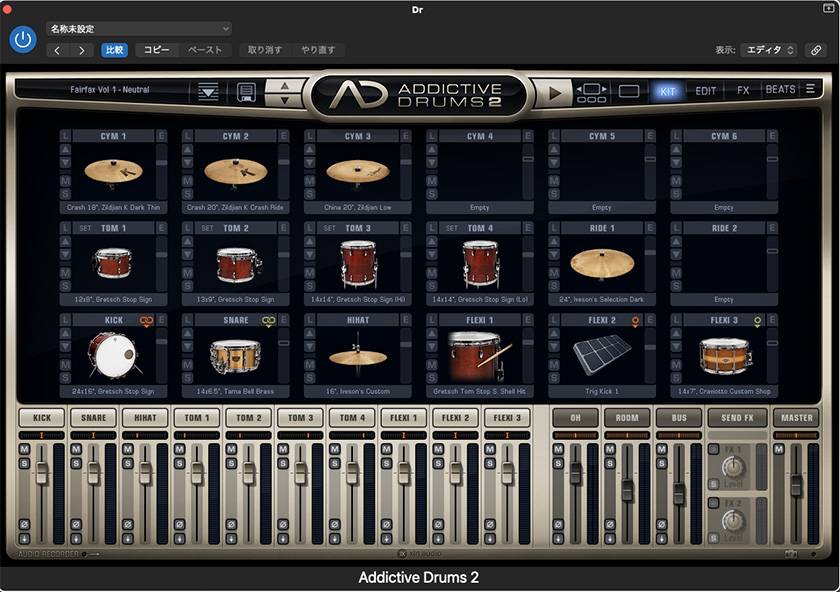Toggle phase invert on KICK channel
Screen dimensions: 840x592
click(24, 524)
